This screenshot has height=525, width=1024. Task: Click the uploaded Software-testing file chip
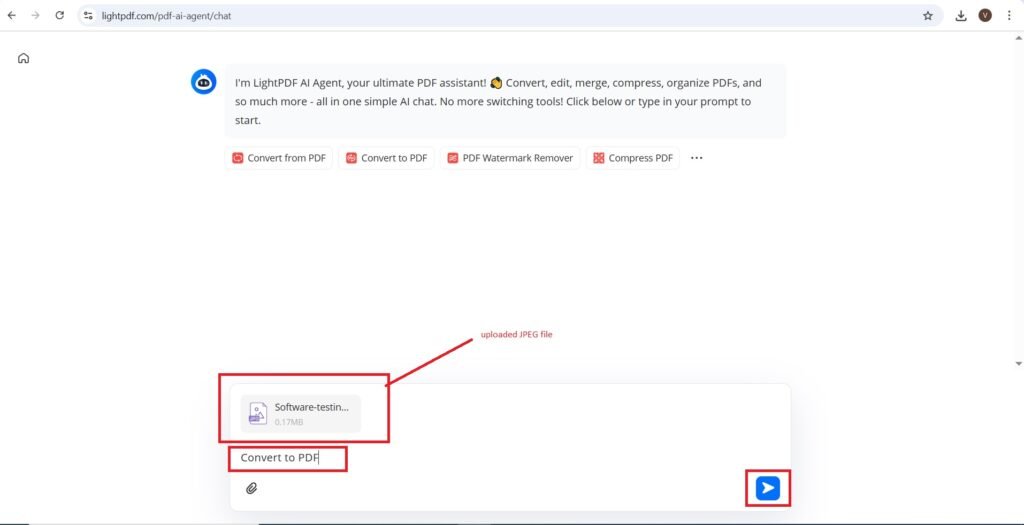[x=300, y=414]
